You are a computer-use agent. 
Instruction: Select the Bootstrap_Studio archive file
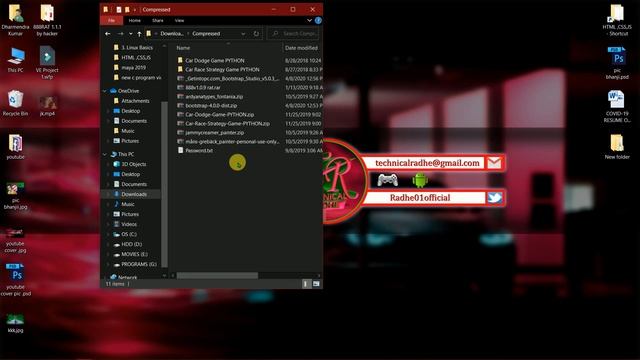(232, 78)
